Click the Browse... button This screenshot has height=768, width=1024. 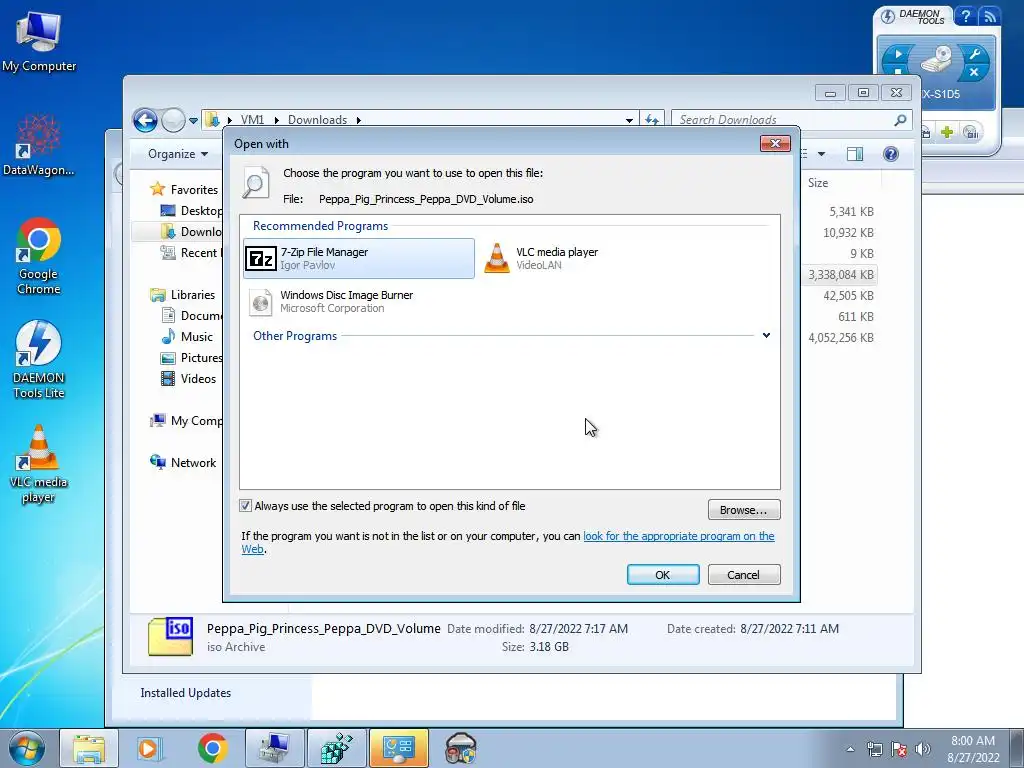coord(744,510)
